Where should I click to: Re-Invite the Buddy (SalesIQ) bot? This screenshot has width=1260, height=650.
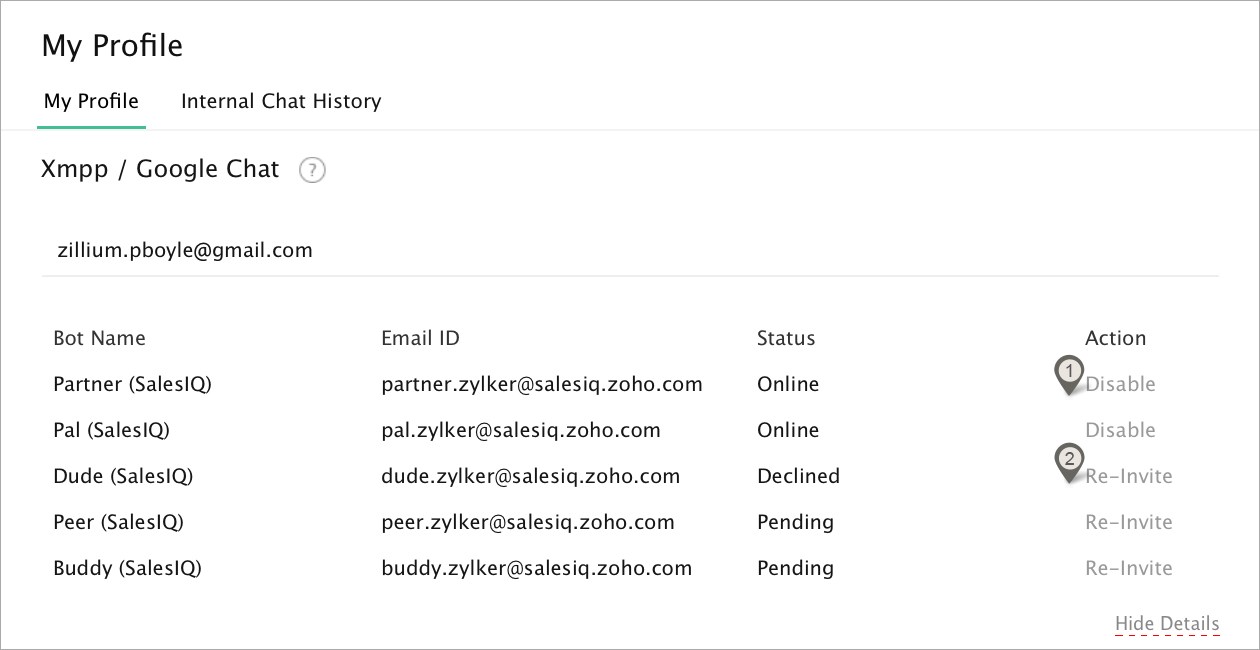[x=1129, y=568]
